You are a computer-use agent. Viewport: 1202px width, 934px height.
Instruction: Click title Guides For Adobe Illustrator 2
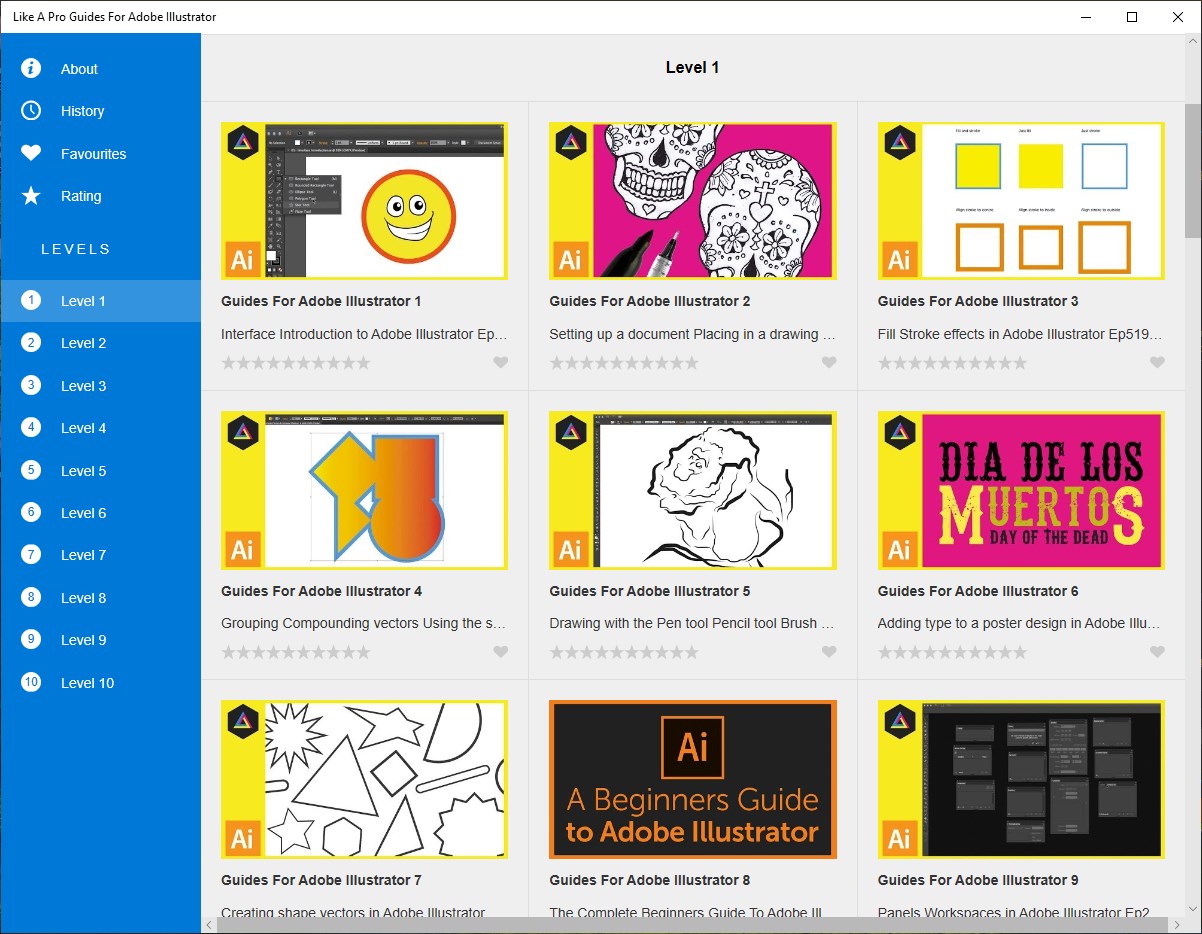(x=649, y=301)
